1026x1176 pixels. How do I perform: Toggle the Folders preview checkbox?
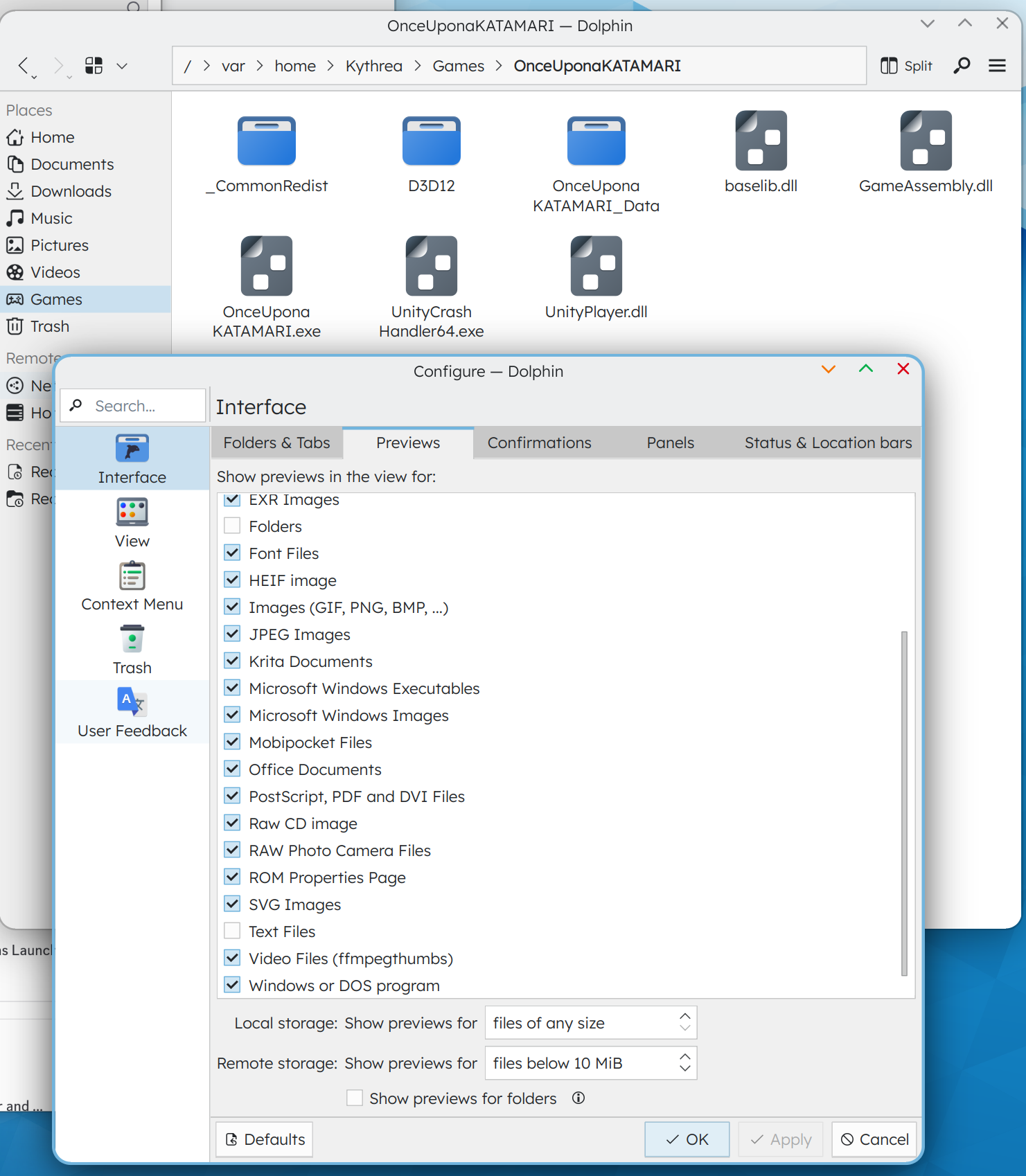tap(233, 526)
